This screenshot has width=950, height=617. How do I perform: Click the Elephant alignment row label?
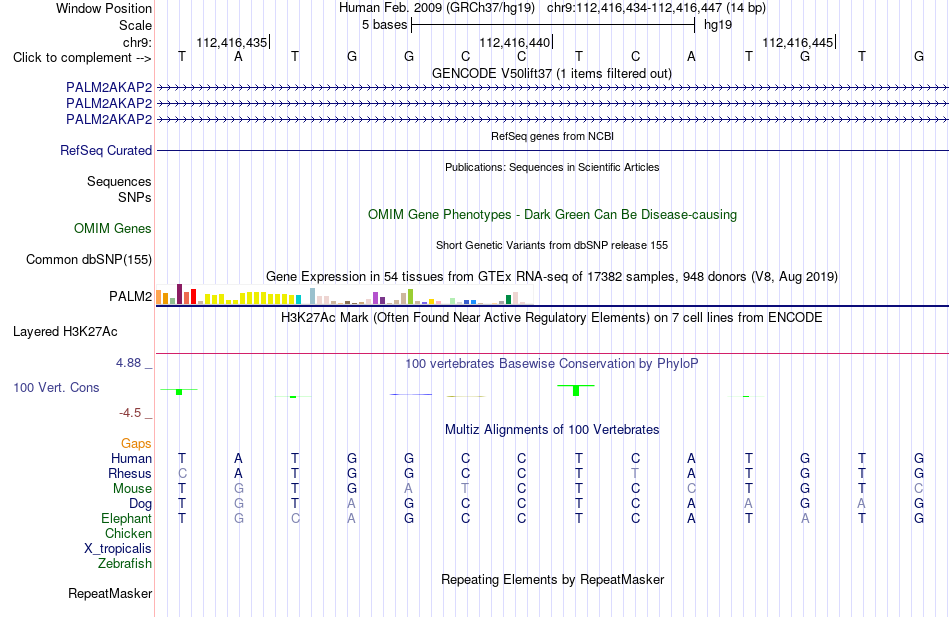point(127,519)
